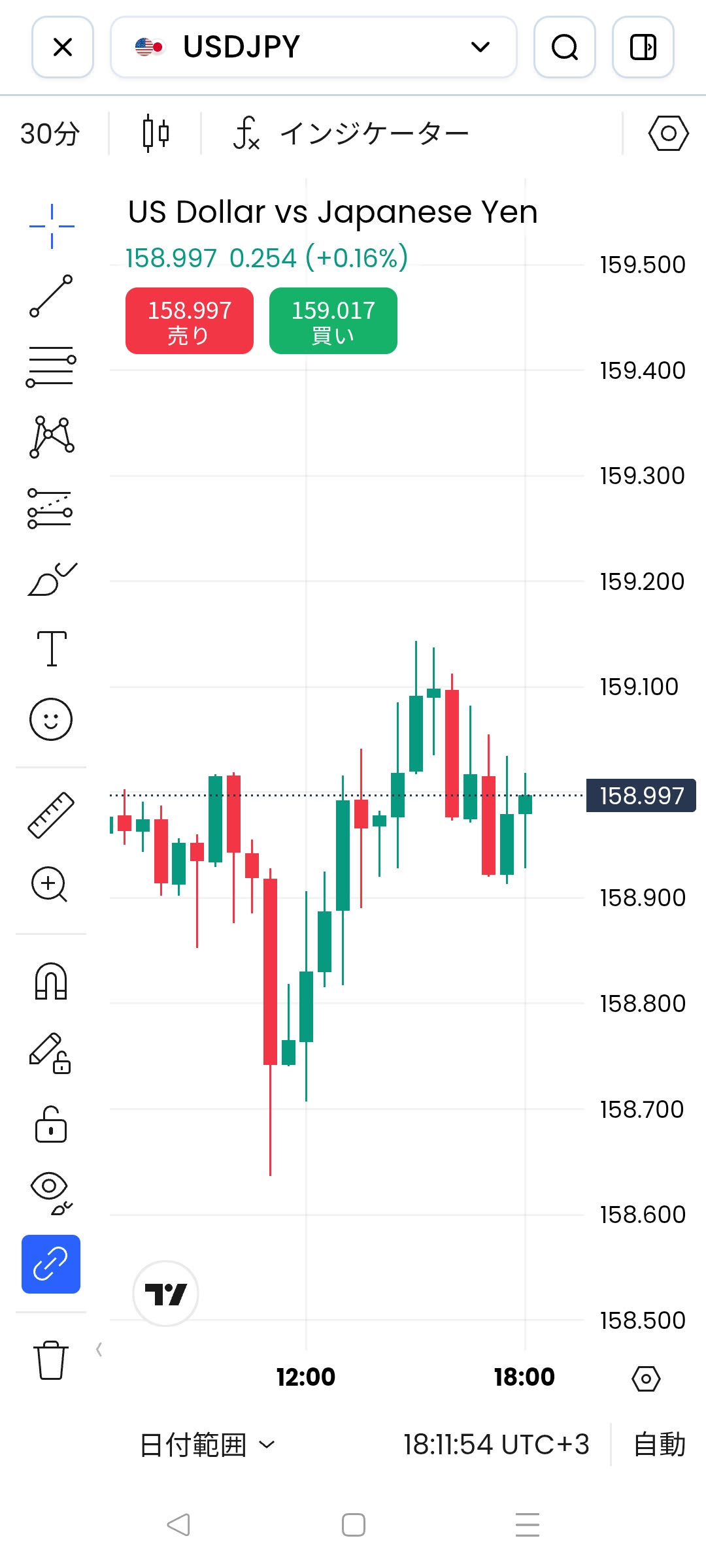Activate the ruler measure tool
The width and height of the screenshot is (706, 1568).
click(51, 815)
